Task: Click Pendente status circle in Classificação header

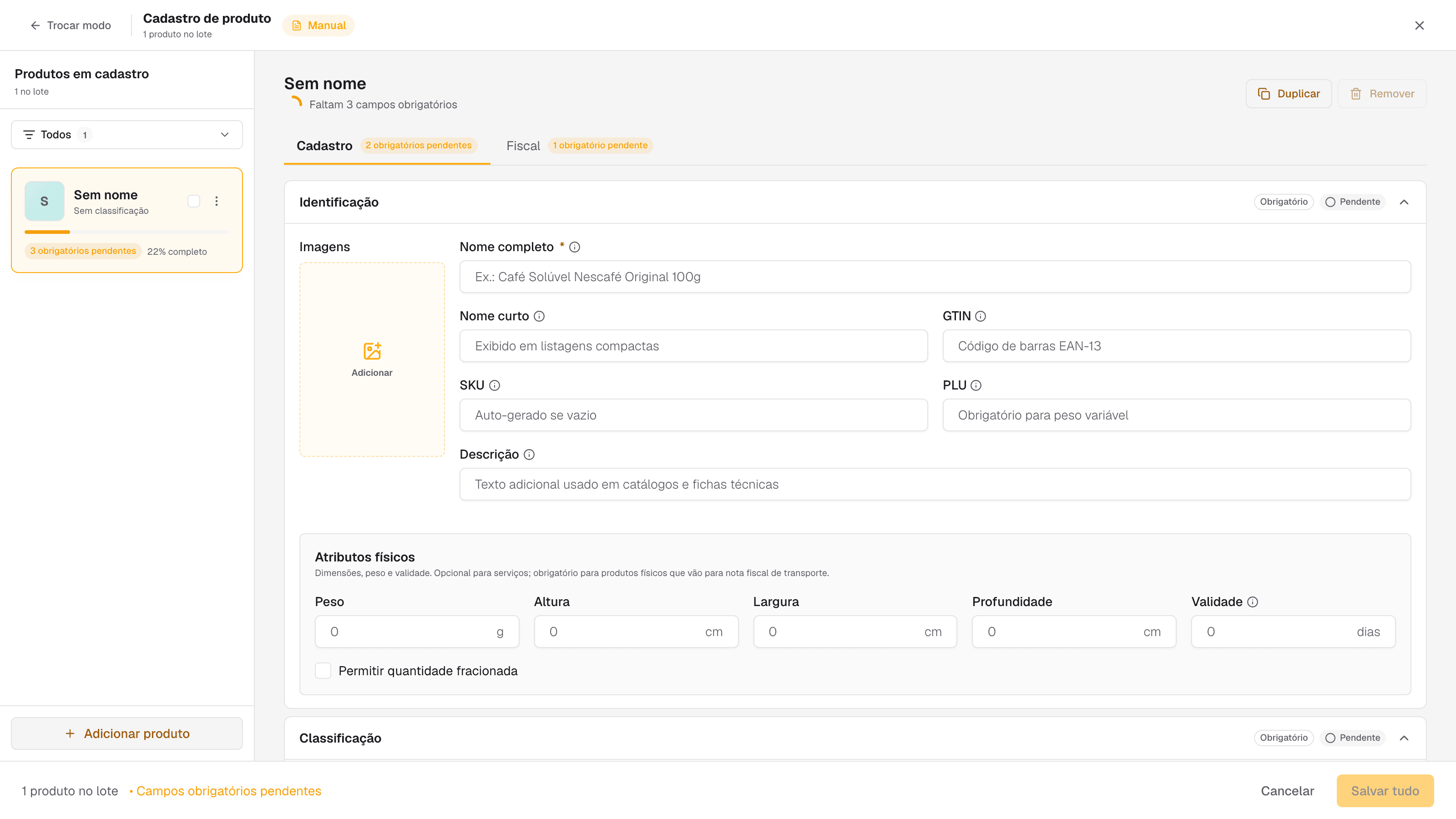Action: (x=1330, y=738)
